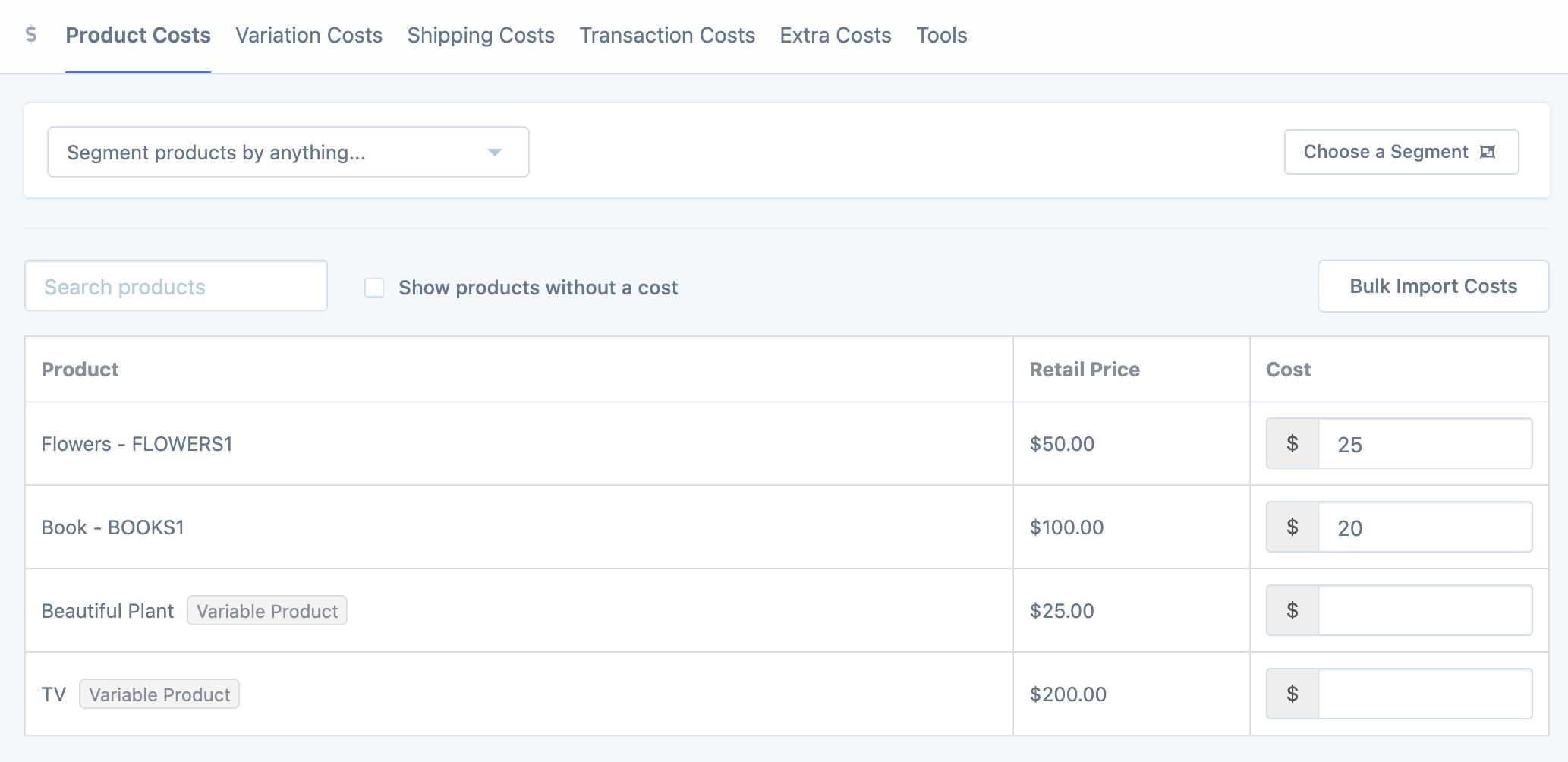
Task: Select the Extra Costs tab
Action: (835, 36)
